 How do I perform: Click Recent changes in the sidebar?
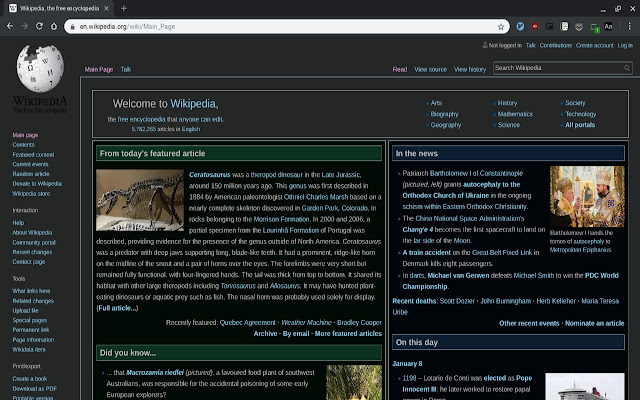point(32,252)
